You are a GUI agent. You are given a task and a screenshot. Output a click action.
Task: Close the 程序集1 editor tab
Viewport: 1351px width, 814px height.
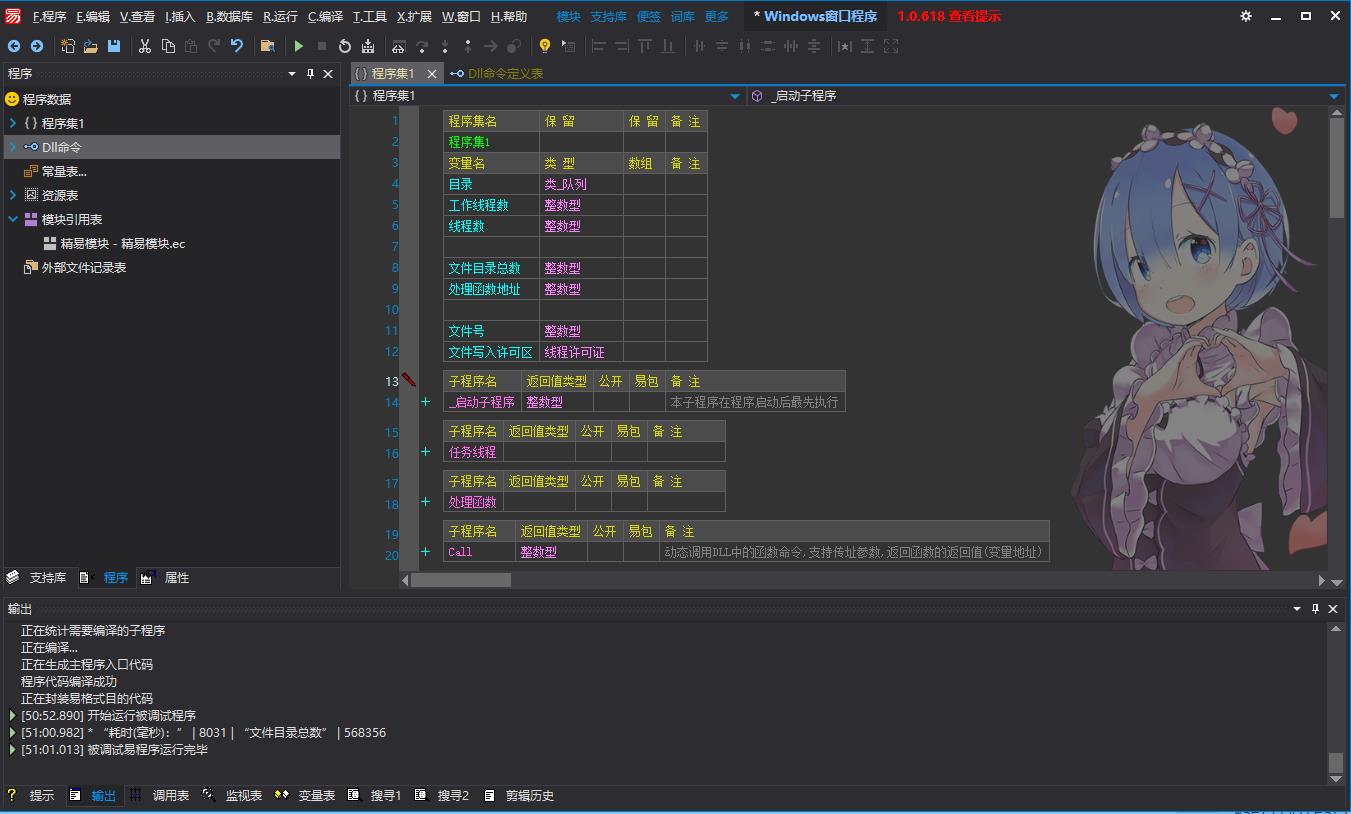point(432,74)
